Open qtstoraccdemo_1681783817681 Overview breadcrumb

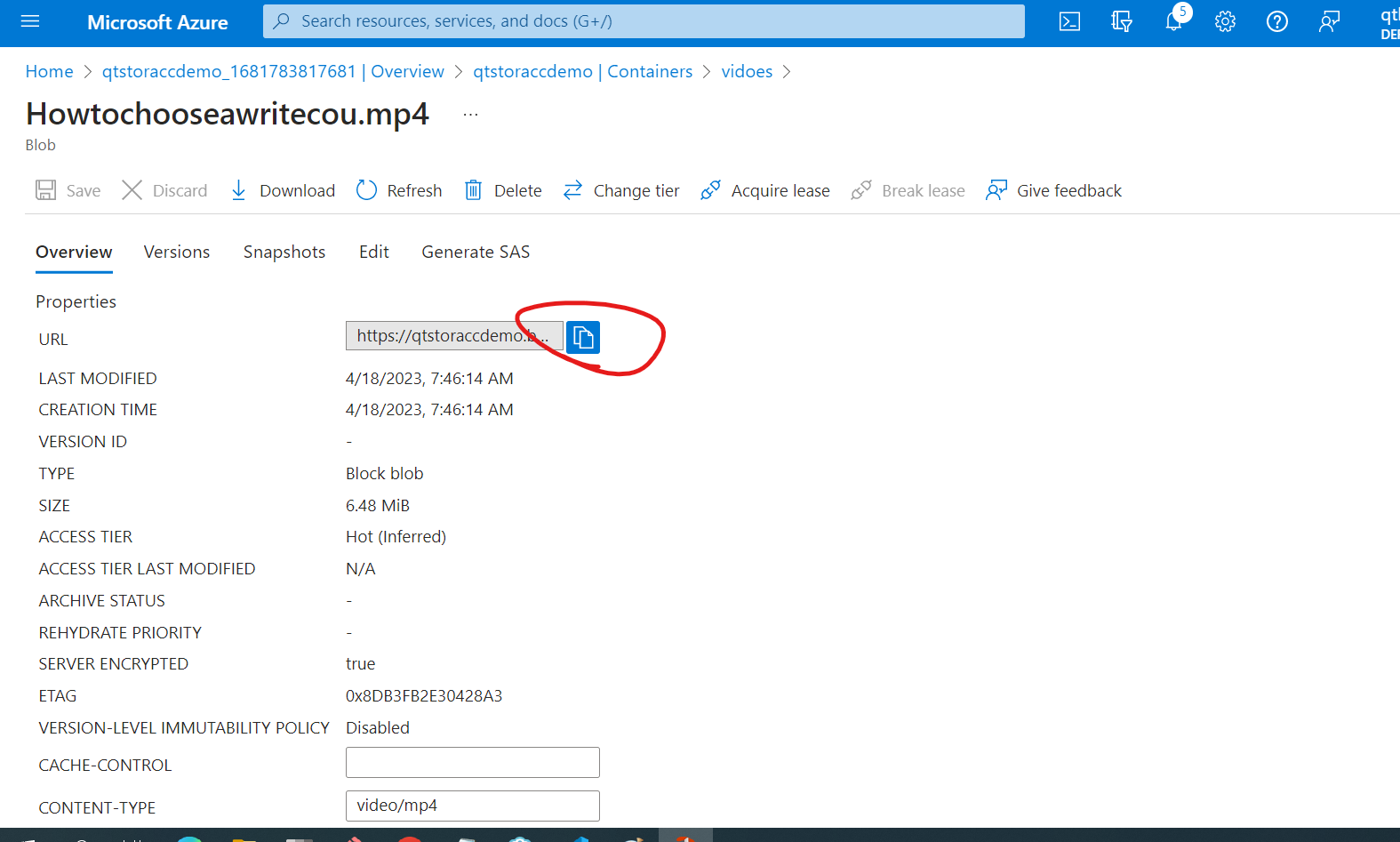273,71
